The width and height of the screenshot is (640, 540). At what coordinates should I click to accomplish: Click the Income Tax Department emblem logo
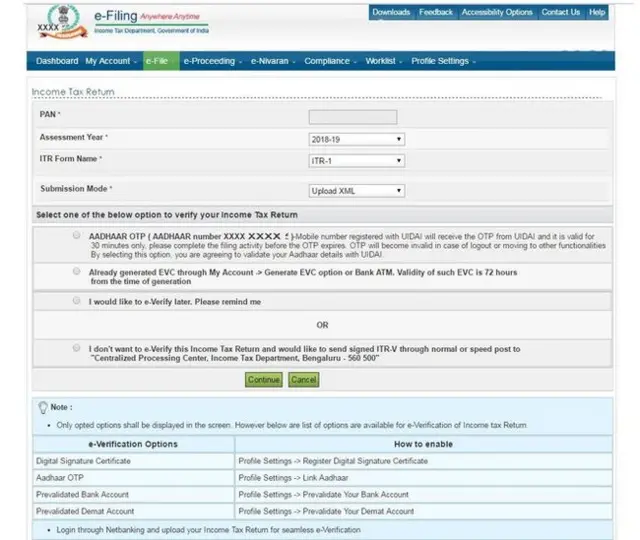pos(62,22)
